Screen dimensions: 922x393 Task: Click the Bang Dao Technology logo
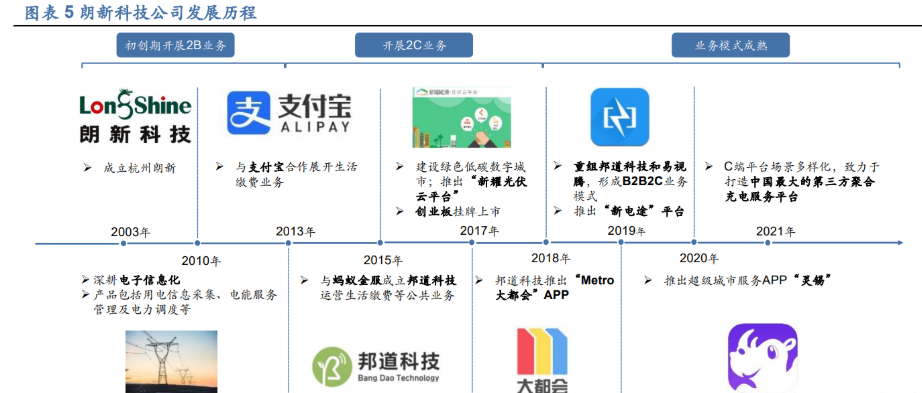(x=376, y=366)
